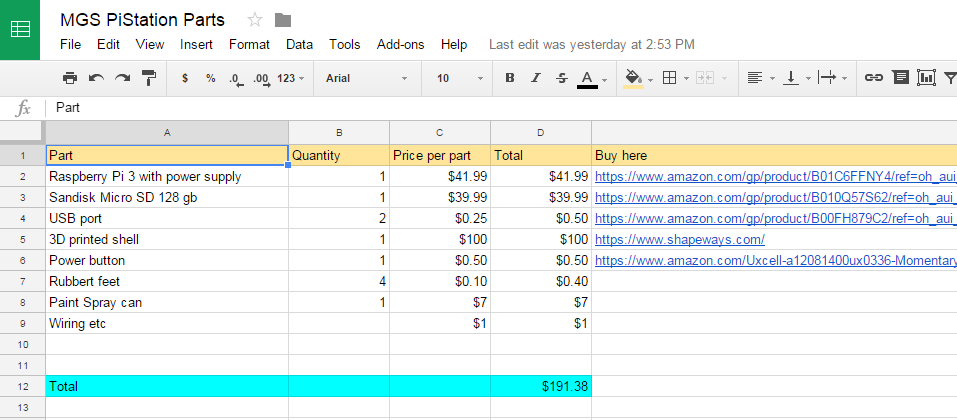Open the 123 more formats dropdown

point(290,78)
